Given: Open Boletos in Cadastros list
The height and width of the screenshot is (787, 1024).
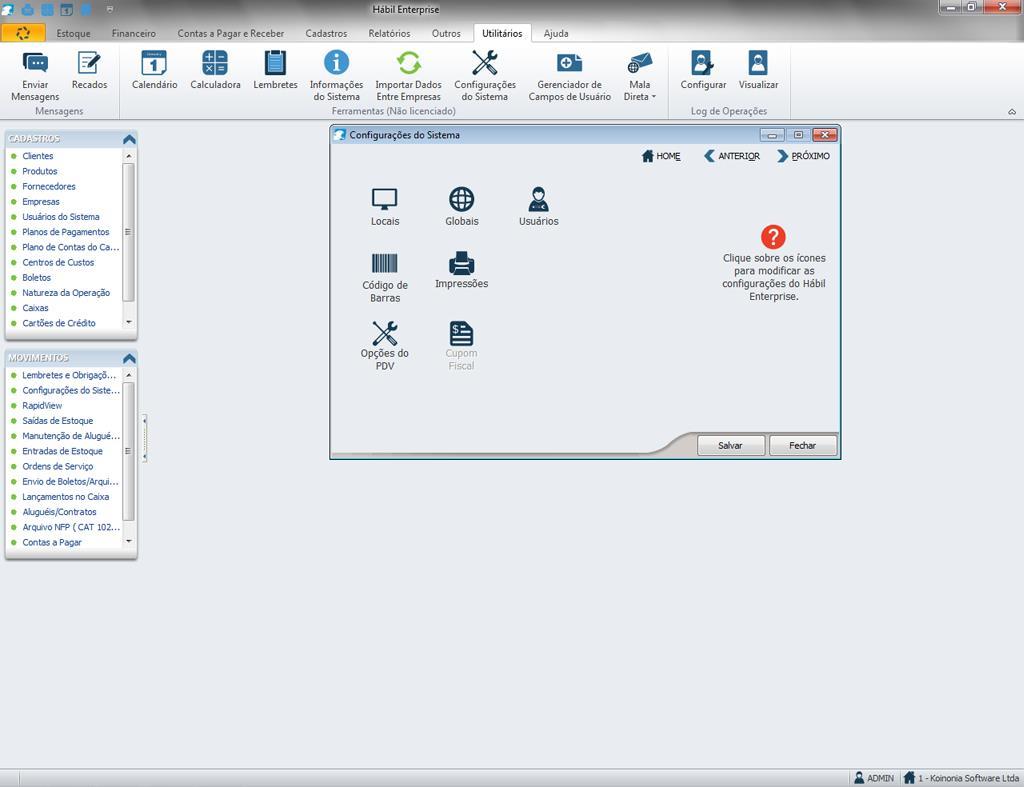Looking at the screenshot, I should 37,278.
